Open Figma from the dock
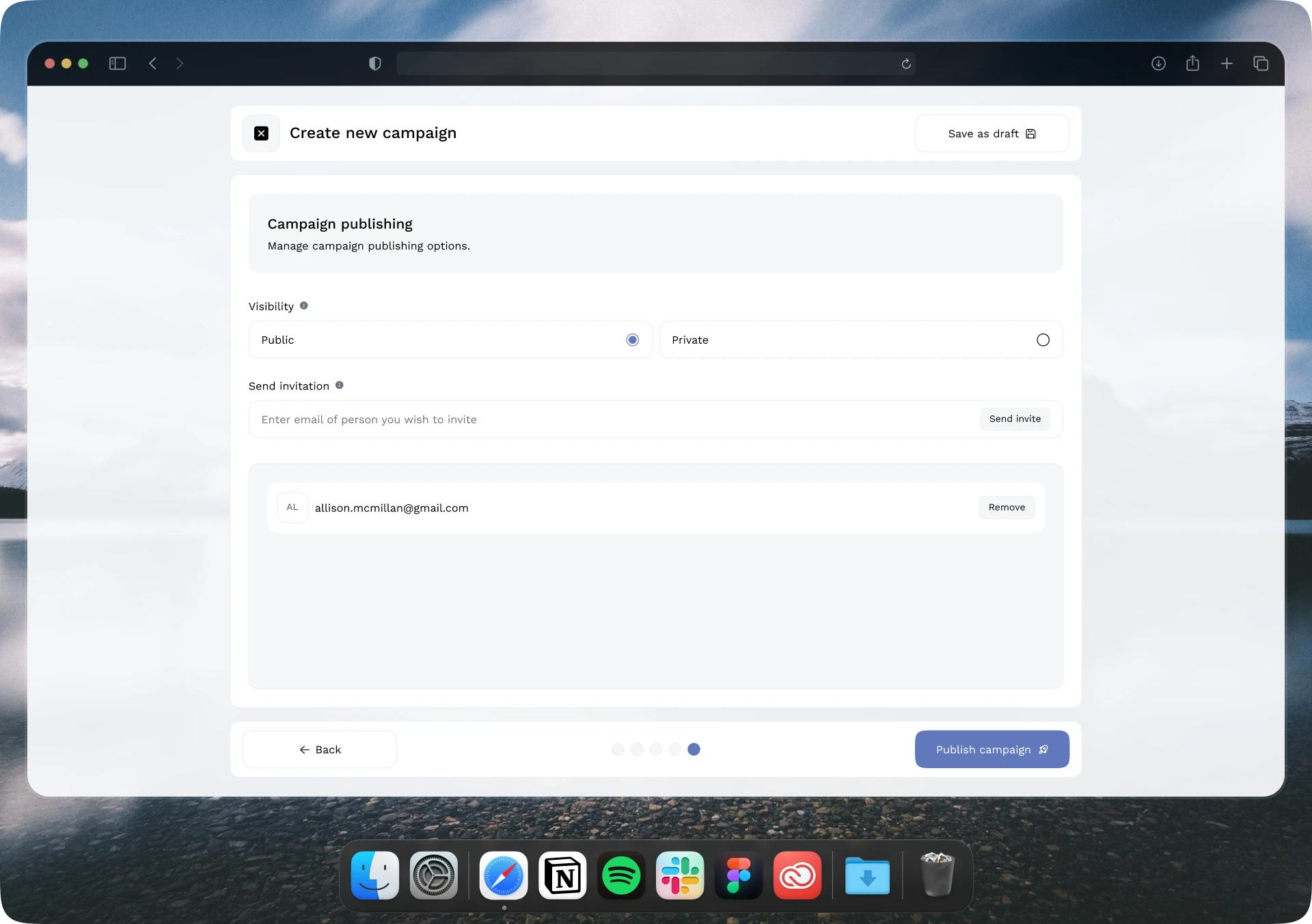This screenshot has width=1312, height=924. pyautogui.click(x=739, y=875)
